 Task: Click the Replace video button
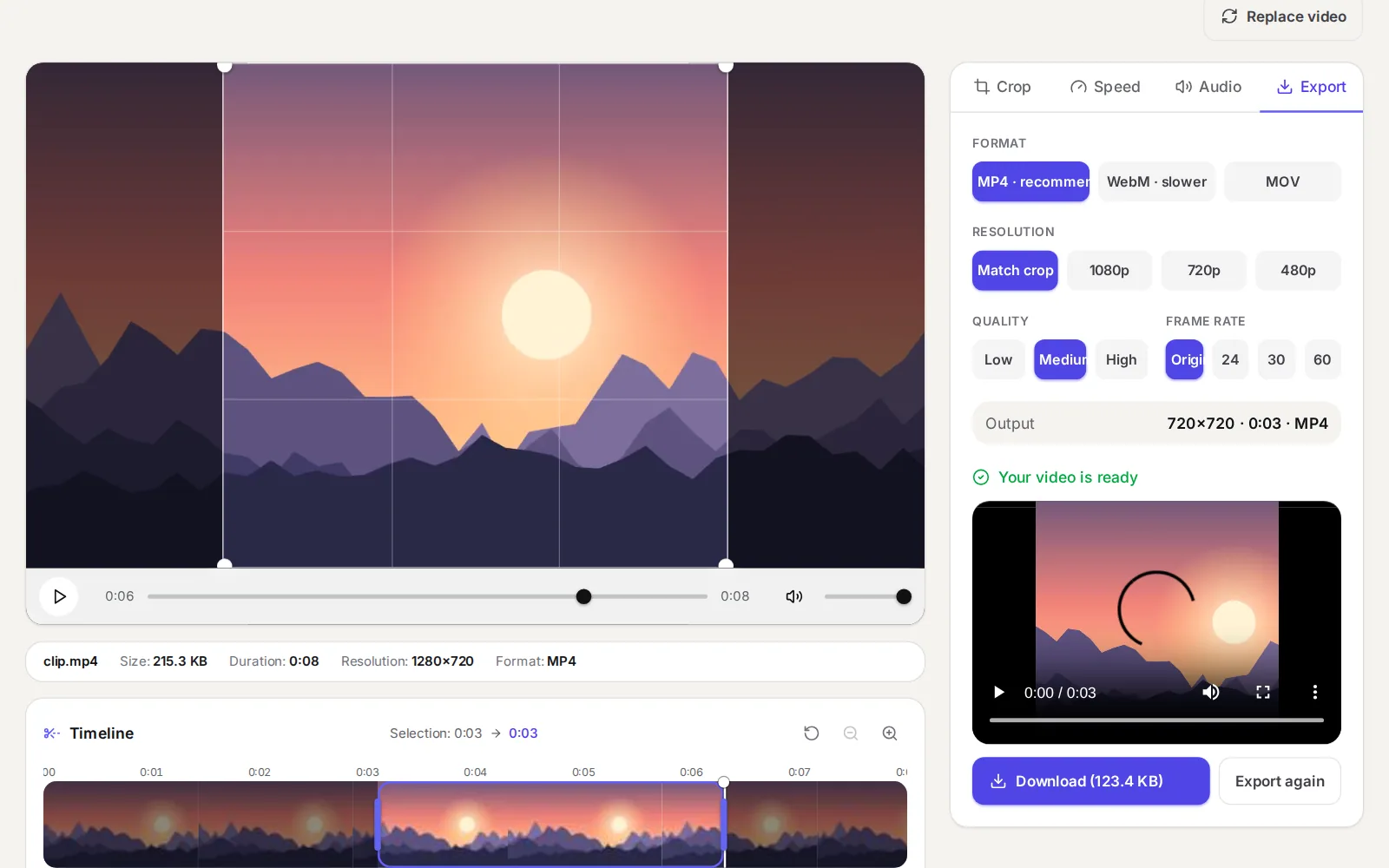pyautogui.click(x=1283, y=16)
